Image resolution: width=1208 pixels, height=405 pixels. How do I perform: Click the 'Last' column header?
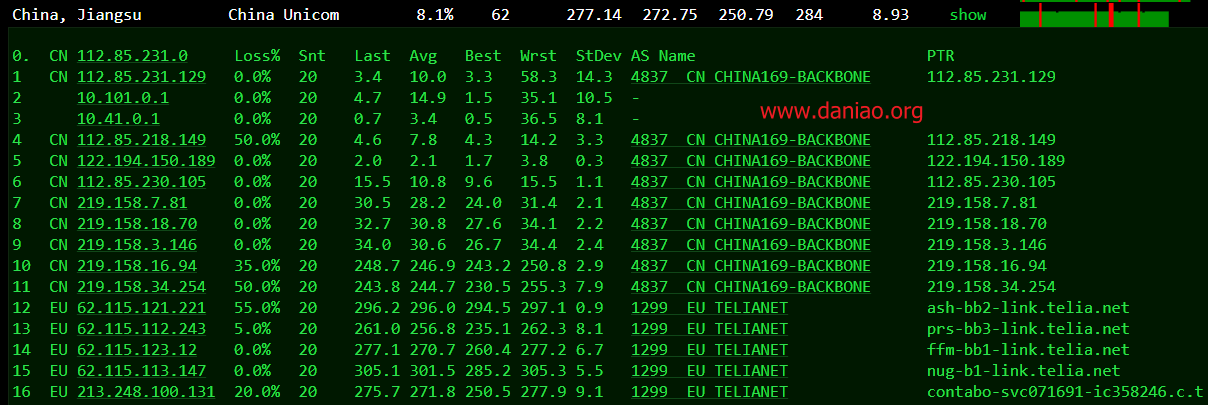[x=372, y=56]
